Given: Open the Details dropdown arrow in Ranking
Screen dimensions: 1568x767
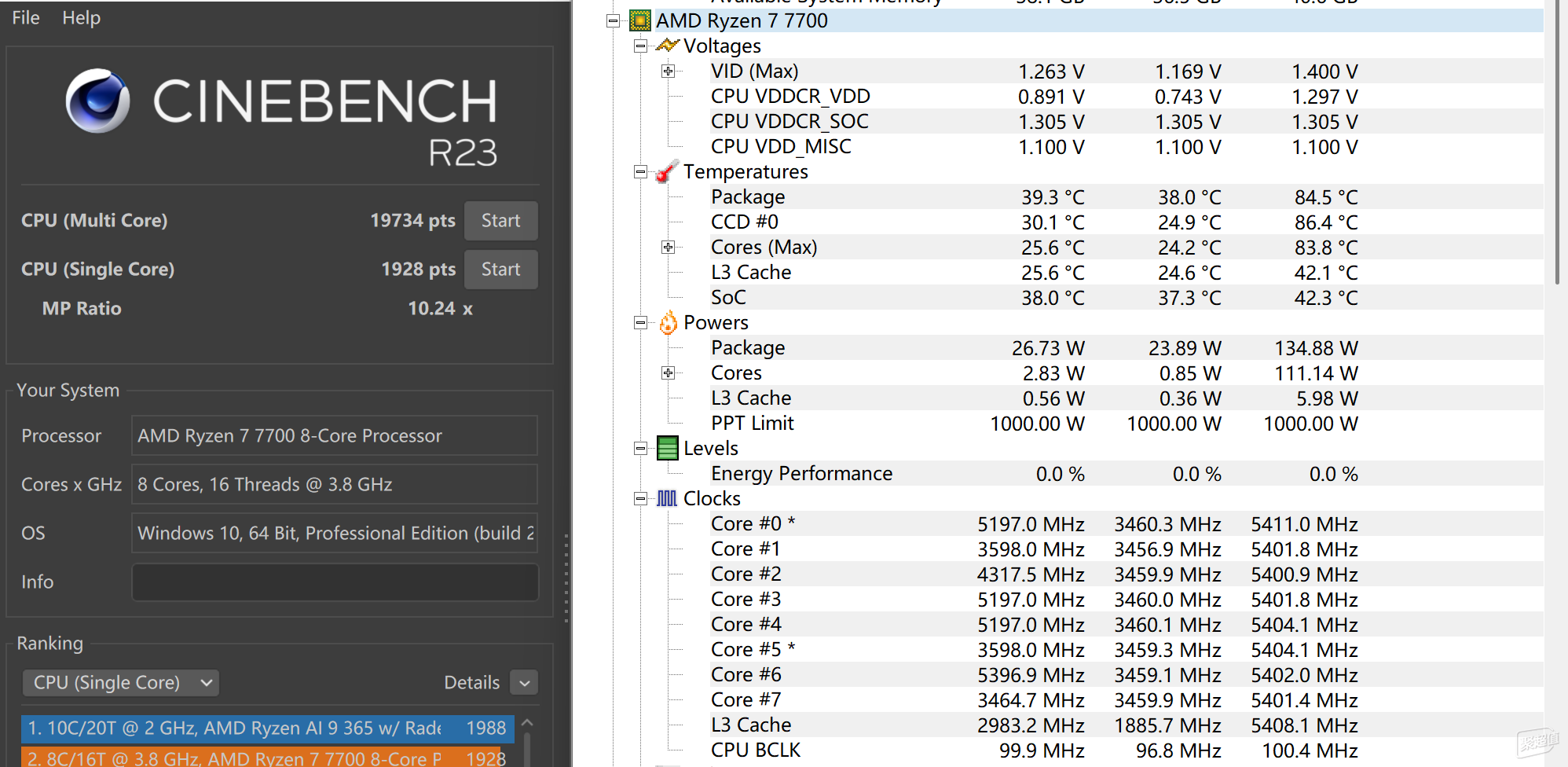Looking at the screenshot, I should tap(524, 683).
